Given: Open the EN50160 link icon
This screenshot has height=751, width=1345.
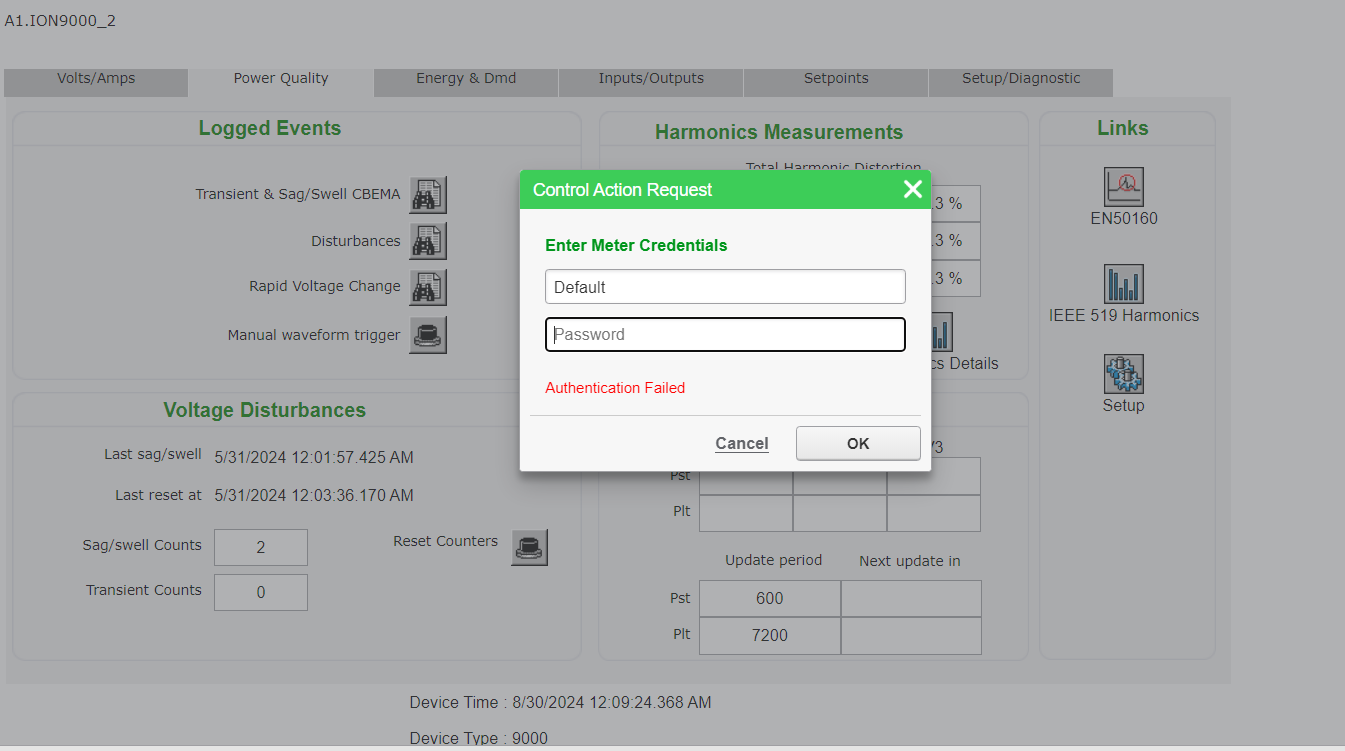Looking at the screenshot, I should click(x=1123, y=187).
